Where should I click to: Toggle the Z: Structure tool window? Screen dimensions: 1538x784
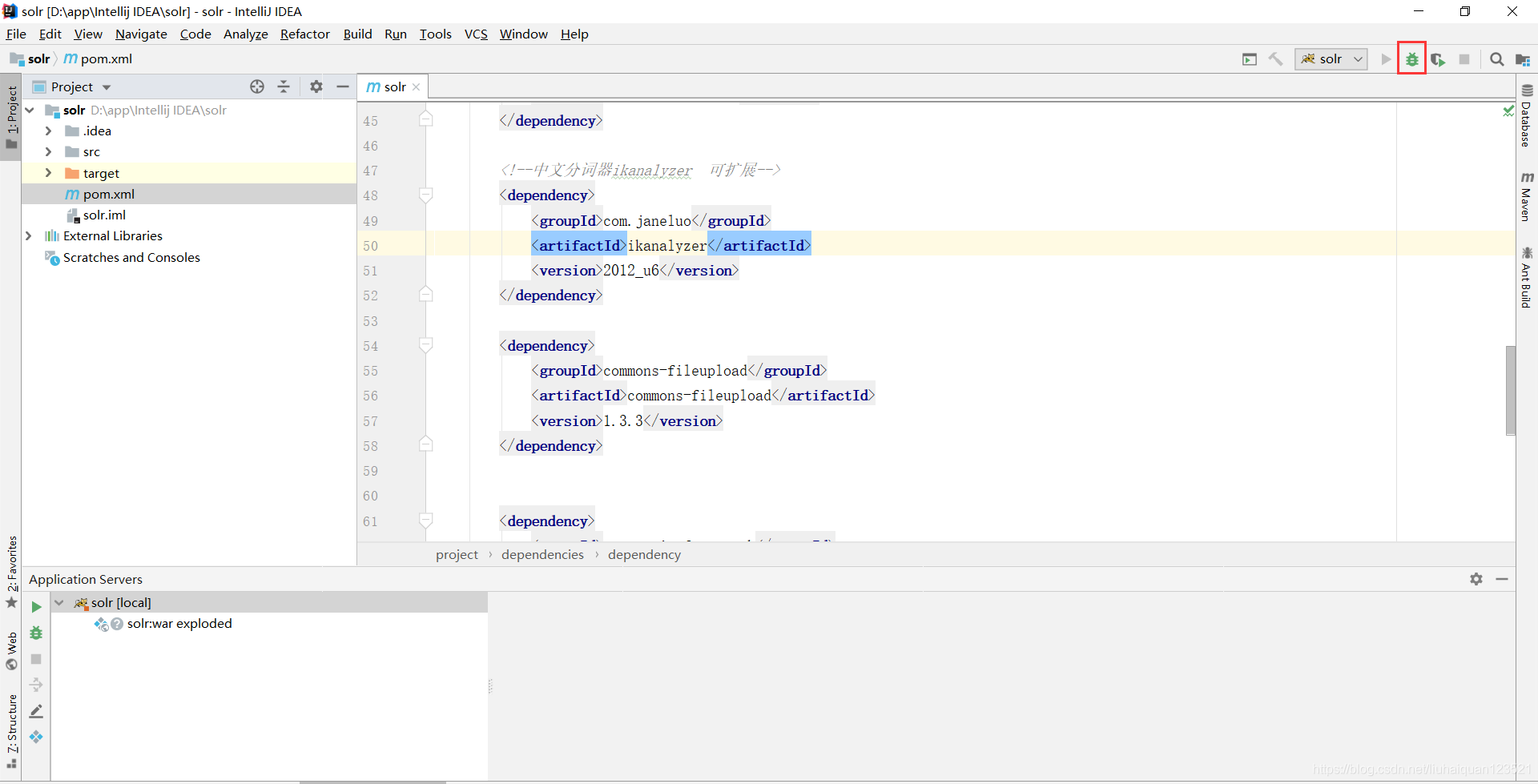[11, 730]
